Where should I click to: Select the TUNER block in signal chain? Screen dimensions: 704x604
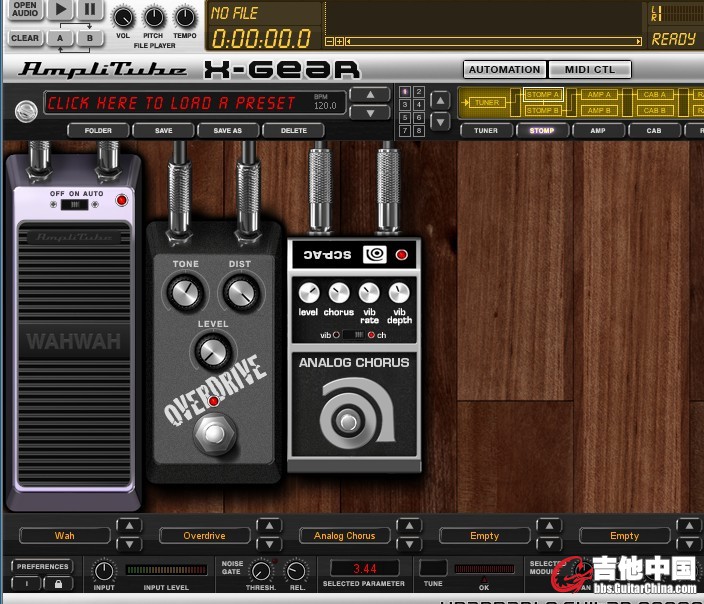487,103
